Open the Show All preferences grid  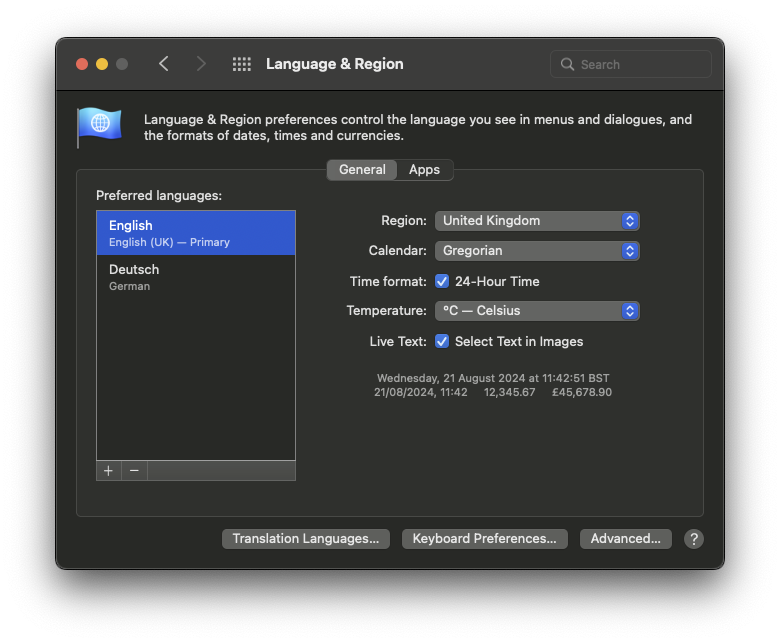241,64
